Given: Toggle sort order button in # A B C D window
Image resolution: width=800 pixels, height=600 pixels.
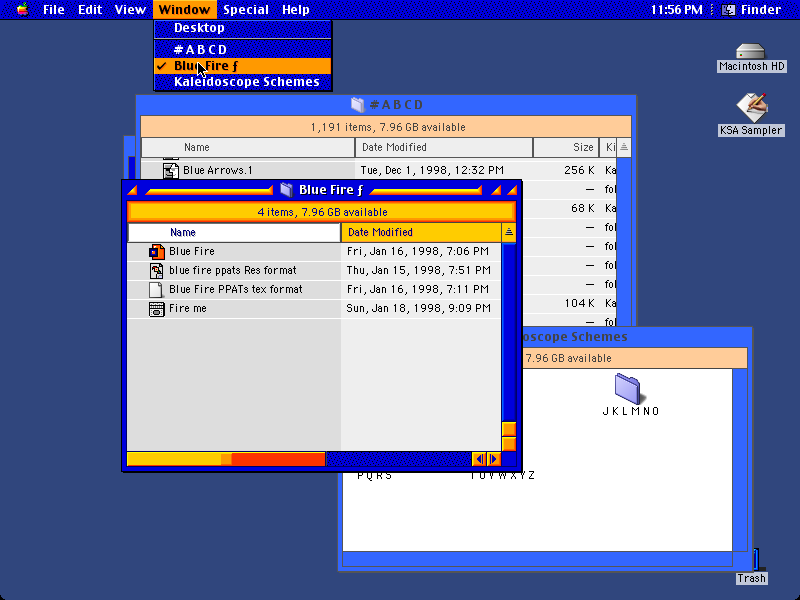Looking at the screenshot, I should [x=624, y=147].
